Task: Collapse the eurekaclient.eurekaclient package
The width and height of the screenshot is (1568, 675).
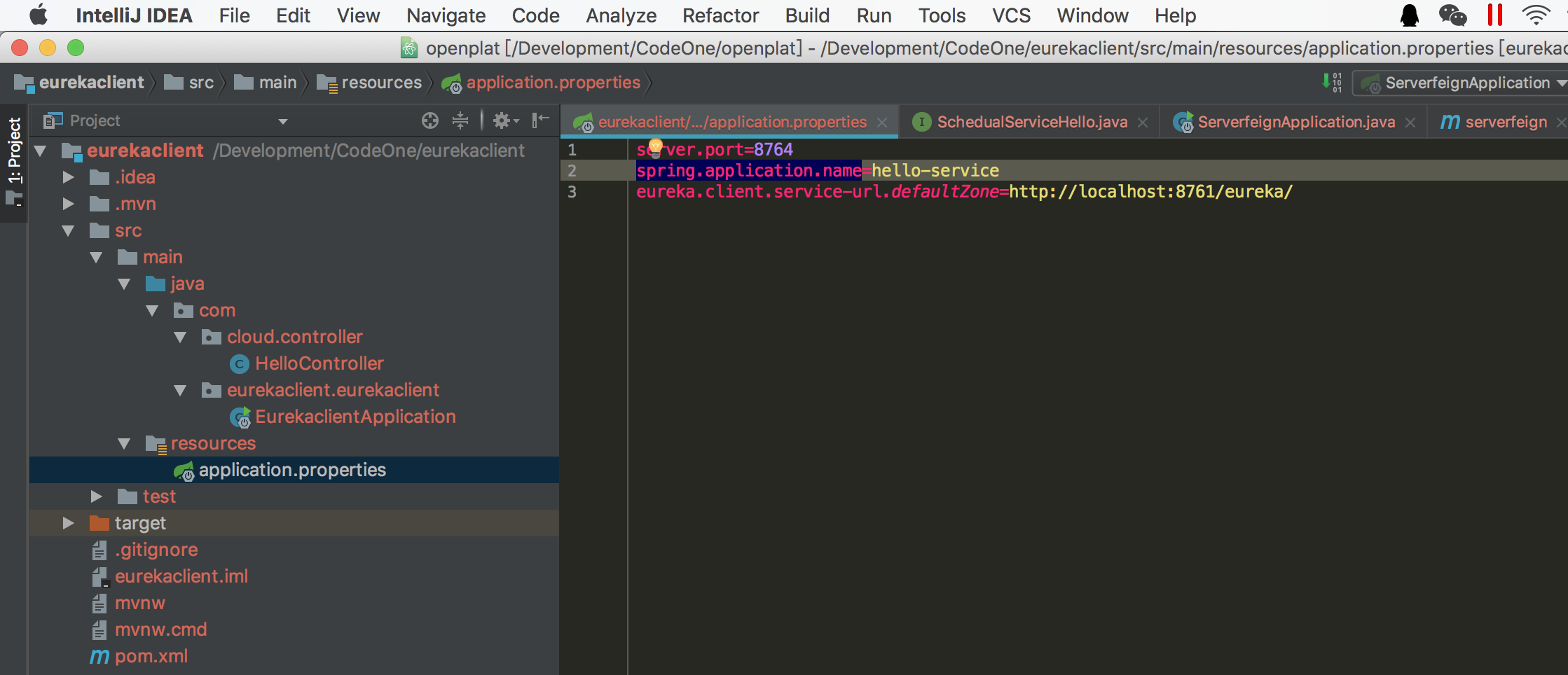Action: (x=180, y=391)
